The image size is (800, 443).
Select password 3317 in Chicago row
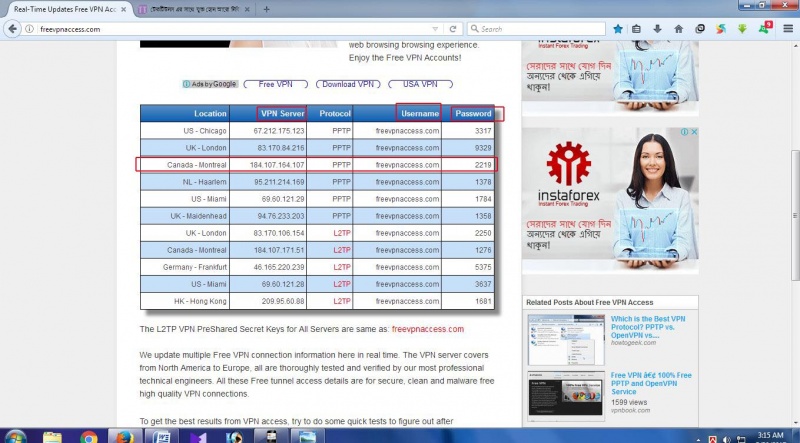point(483,131)
